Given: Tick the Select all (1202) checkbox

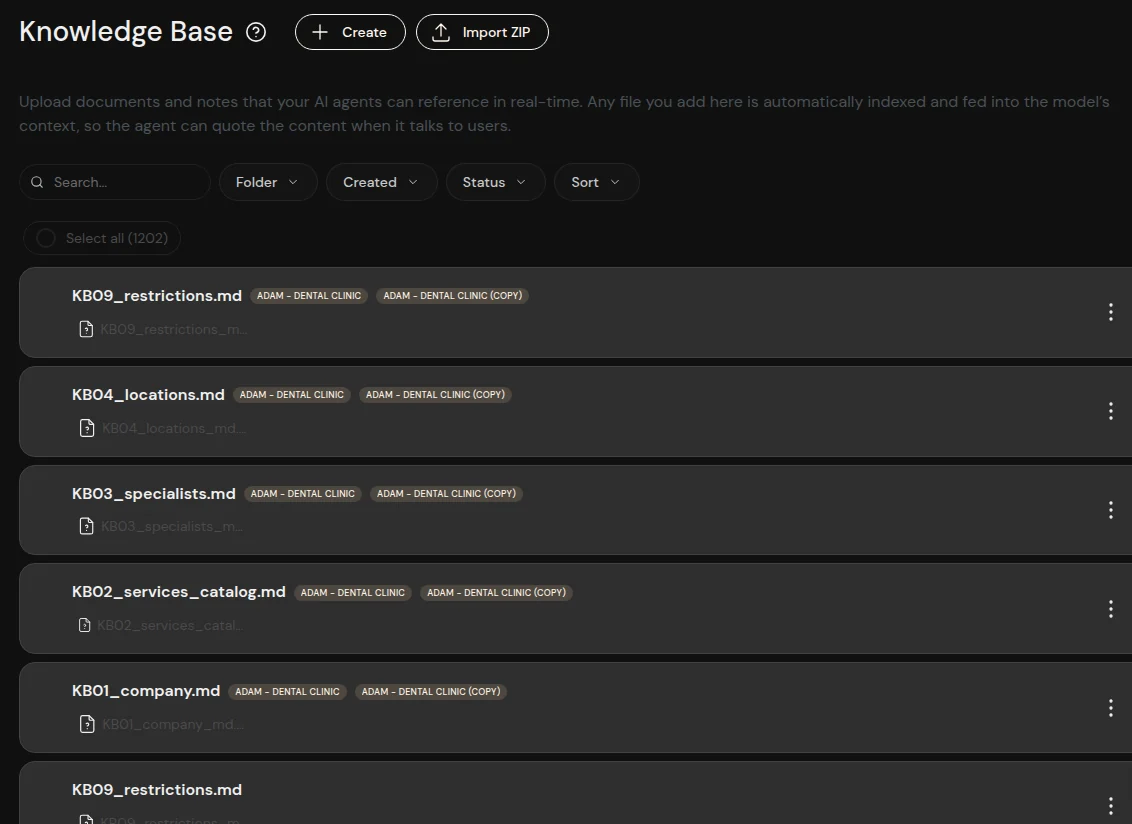Looking at the screenshot, I should tap(45, 238).
